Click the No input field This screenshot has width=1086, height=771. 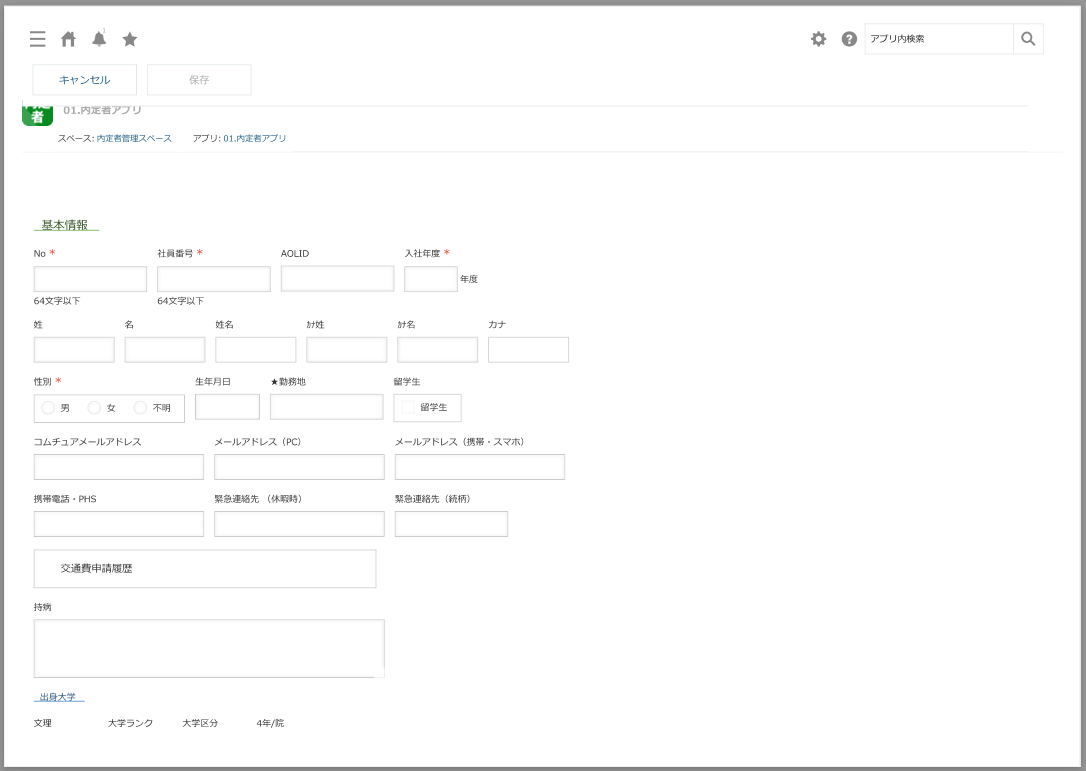[90, 279]
